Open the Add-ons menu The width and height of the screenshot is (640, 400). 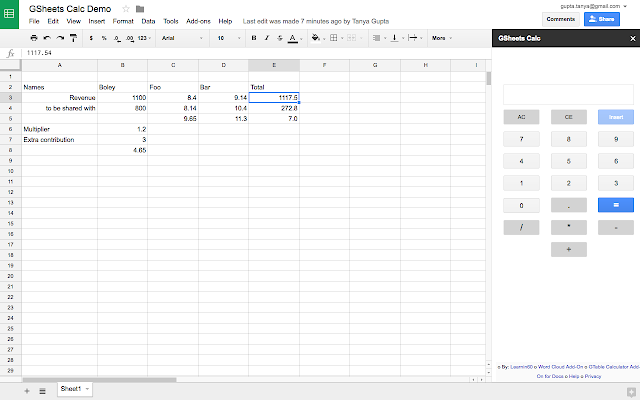point(198,21)
